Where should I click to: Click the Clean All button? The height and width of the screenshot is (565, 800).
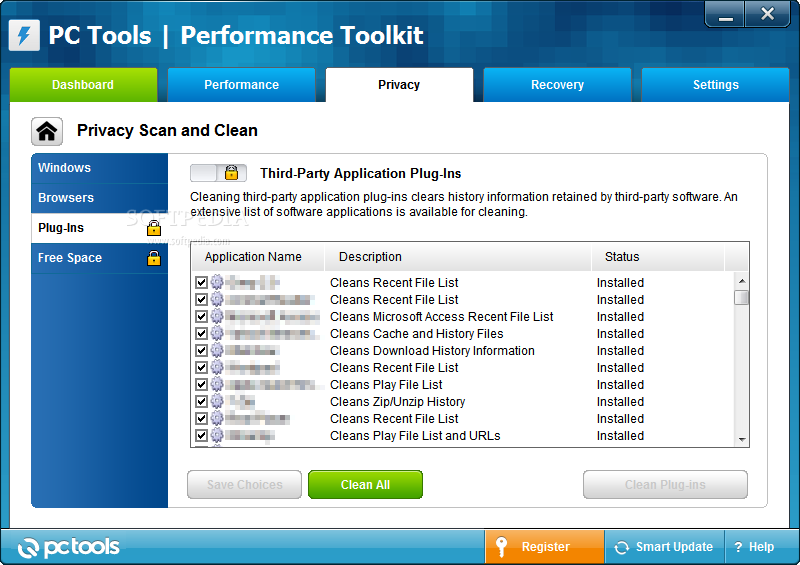[365, 484]
